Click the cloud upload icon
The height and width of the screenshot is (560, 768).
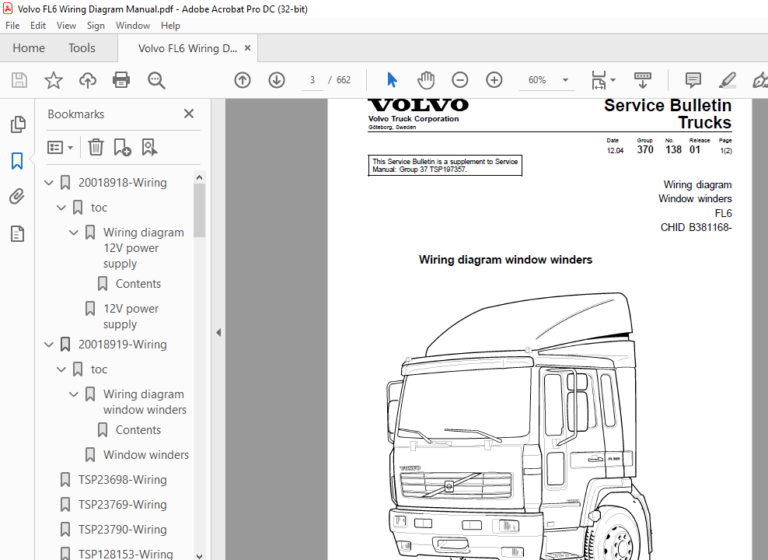pyautogui.click(x=88, y=80)
